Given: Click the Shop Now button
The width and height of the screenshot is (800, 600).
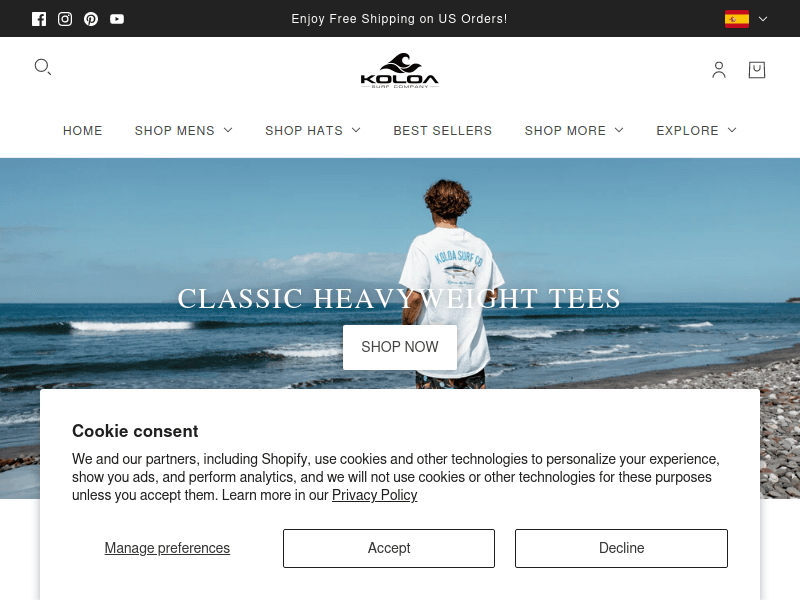Looking at the screenshot, I should tap(400, 347).
